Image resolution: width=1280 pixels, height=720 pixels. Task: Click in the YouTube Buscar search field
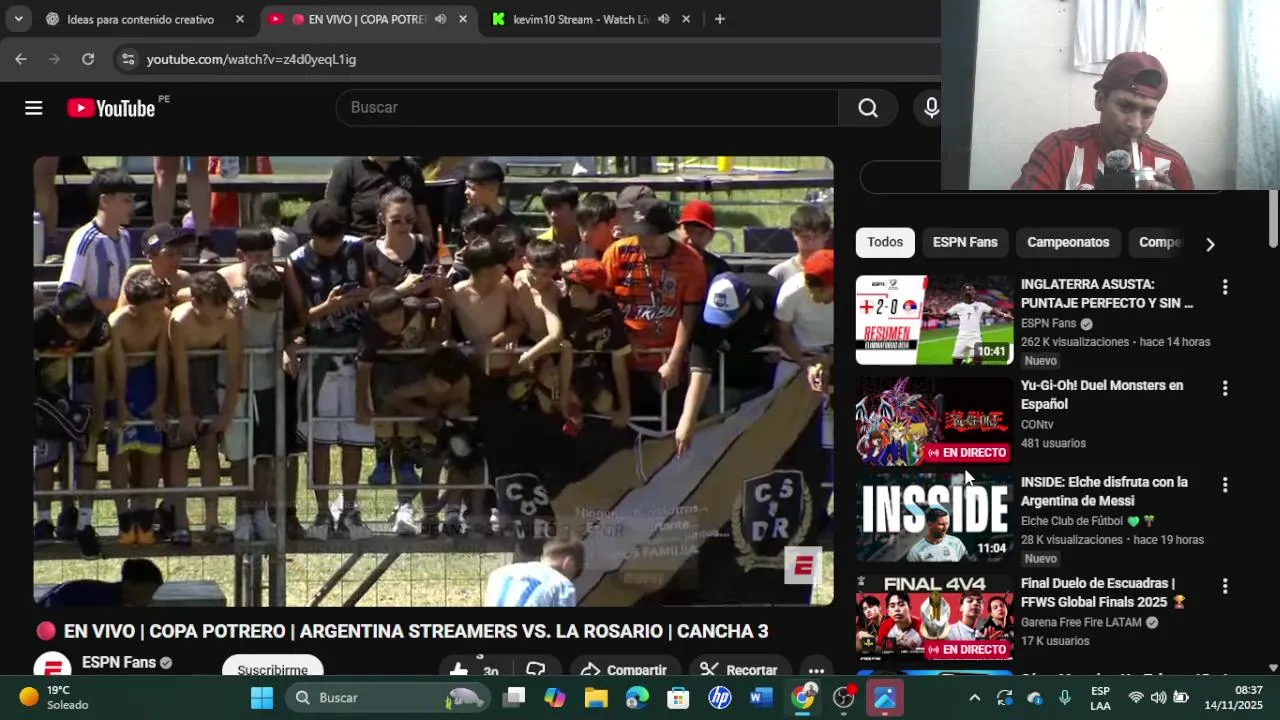click(587, 108)
